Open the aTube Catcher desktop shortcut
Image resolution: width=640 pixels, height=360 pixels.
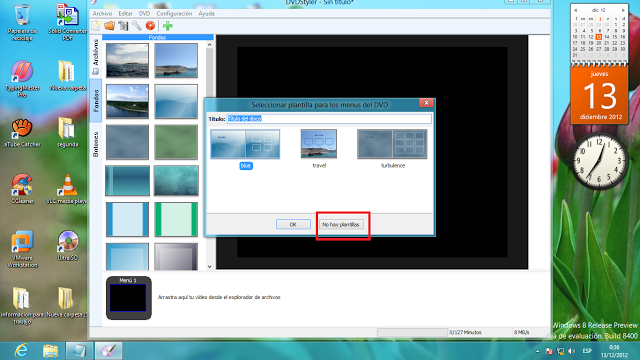coord(22,132)
